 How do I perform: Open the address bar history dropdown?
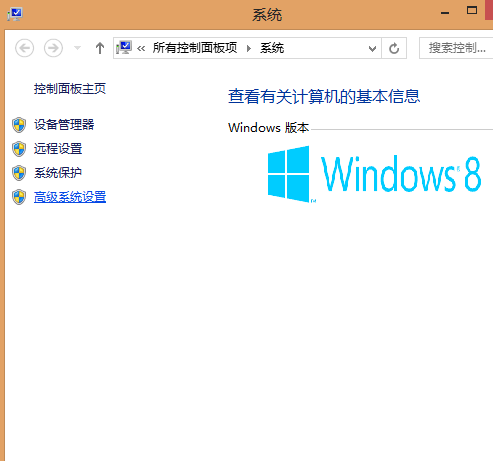click(372, 49)
